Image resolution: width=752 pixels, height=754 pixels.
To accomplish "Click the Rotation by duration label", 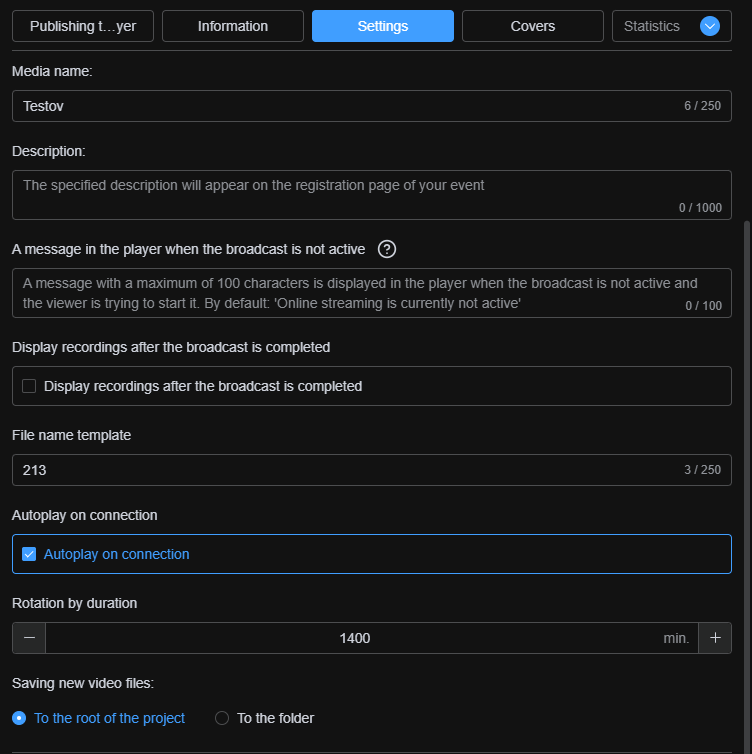I will tap(75, 603).
